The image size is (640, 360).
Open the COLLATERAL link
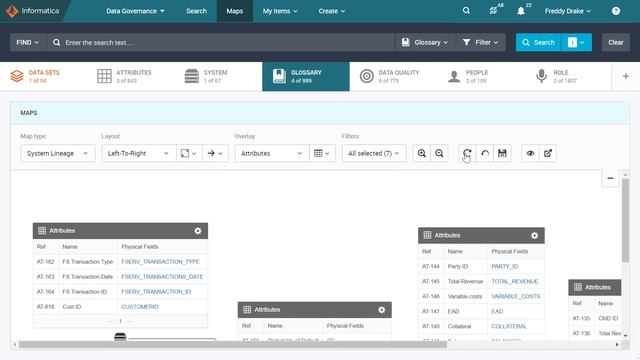[x=509, y=327]
